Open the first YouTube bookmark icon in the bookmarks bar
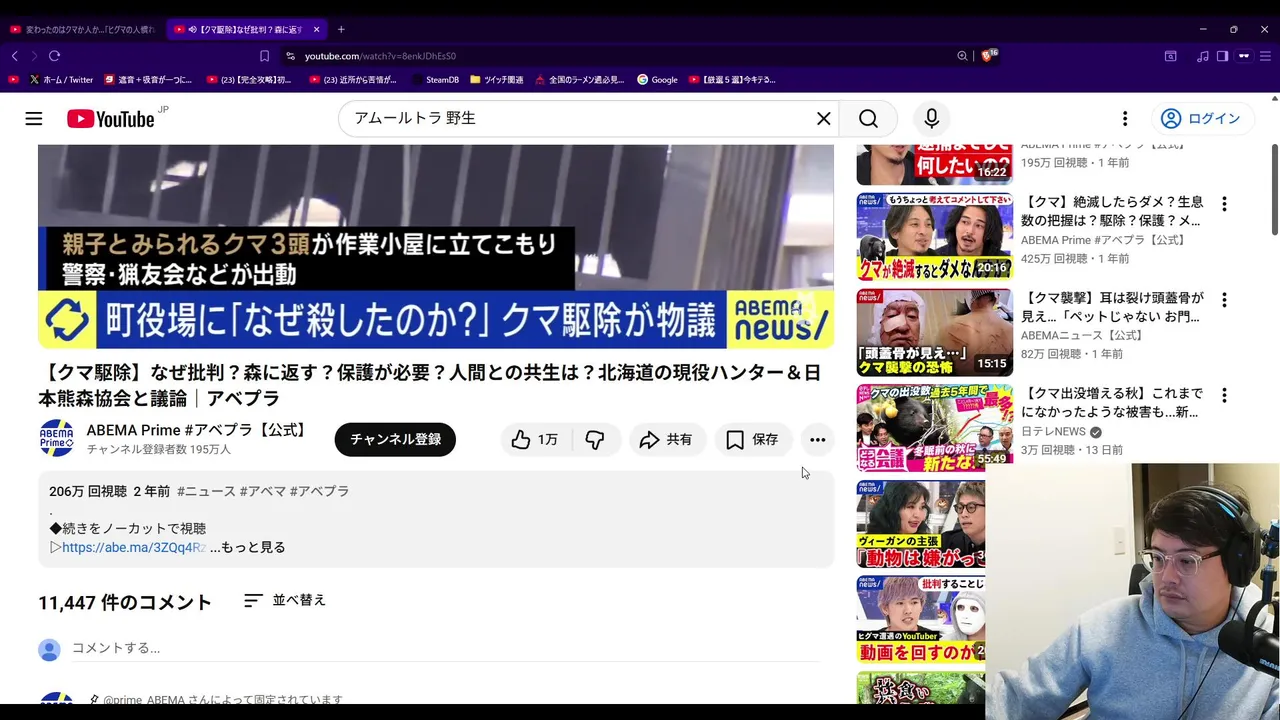1280x720 pixels. [13, 79]
